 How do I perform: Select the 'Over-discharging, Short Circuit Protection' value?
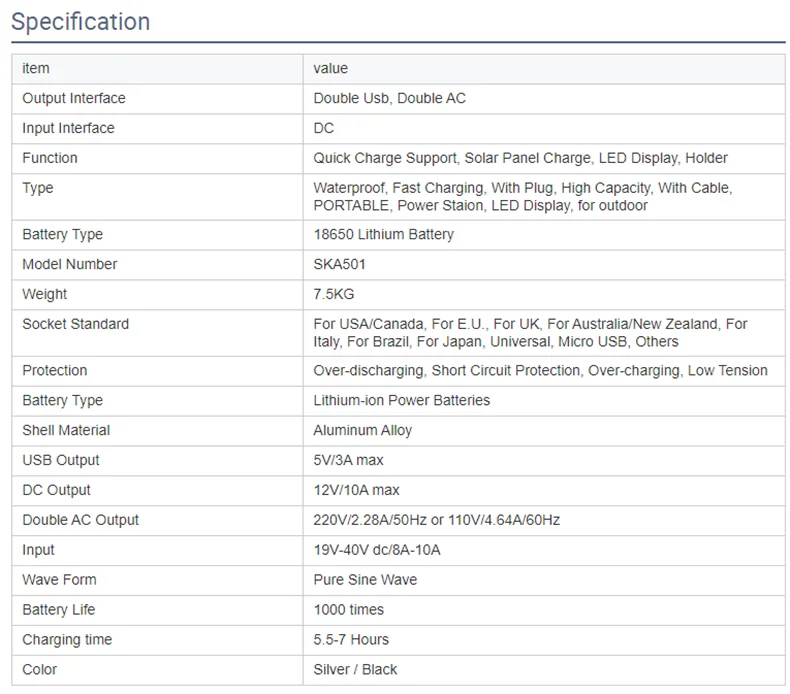[x=447, y=370]
